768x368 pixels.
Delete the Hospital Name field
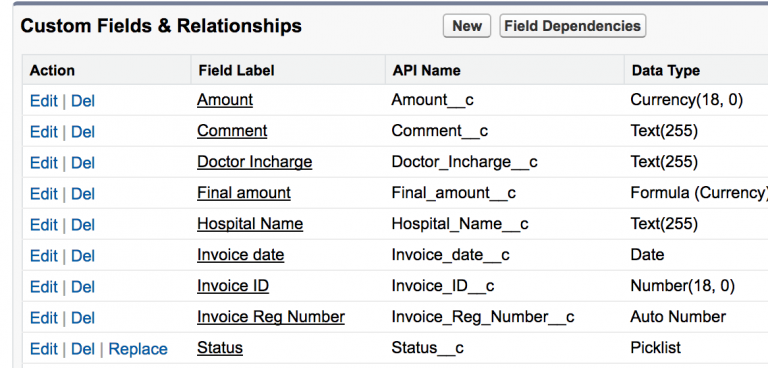(83, 225)
